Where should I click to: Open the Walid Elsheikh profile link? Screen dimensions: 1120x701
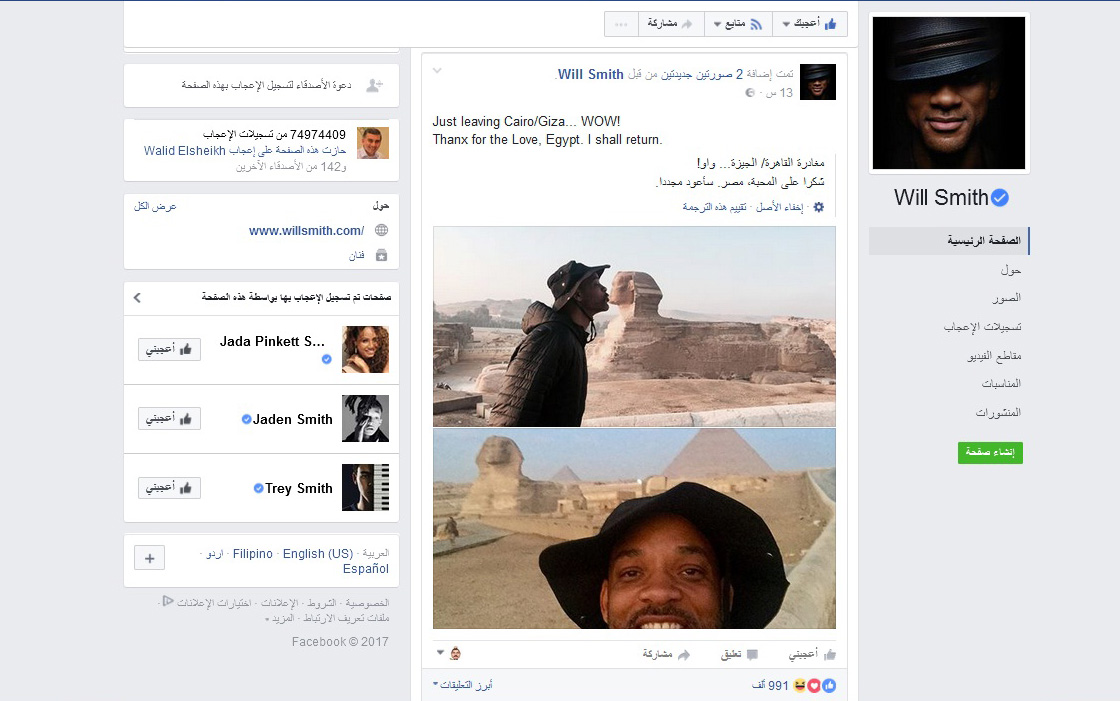point(184,151)
